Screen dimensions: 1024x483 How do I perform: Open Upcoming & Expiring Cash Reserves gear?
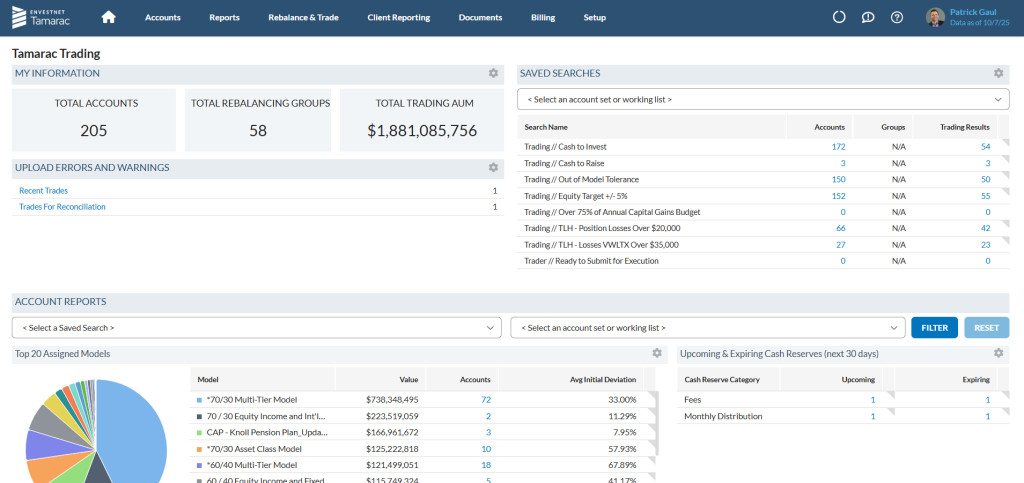(998, 353)
